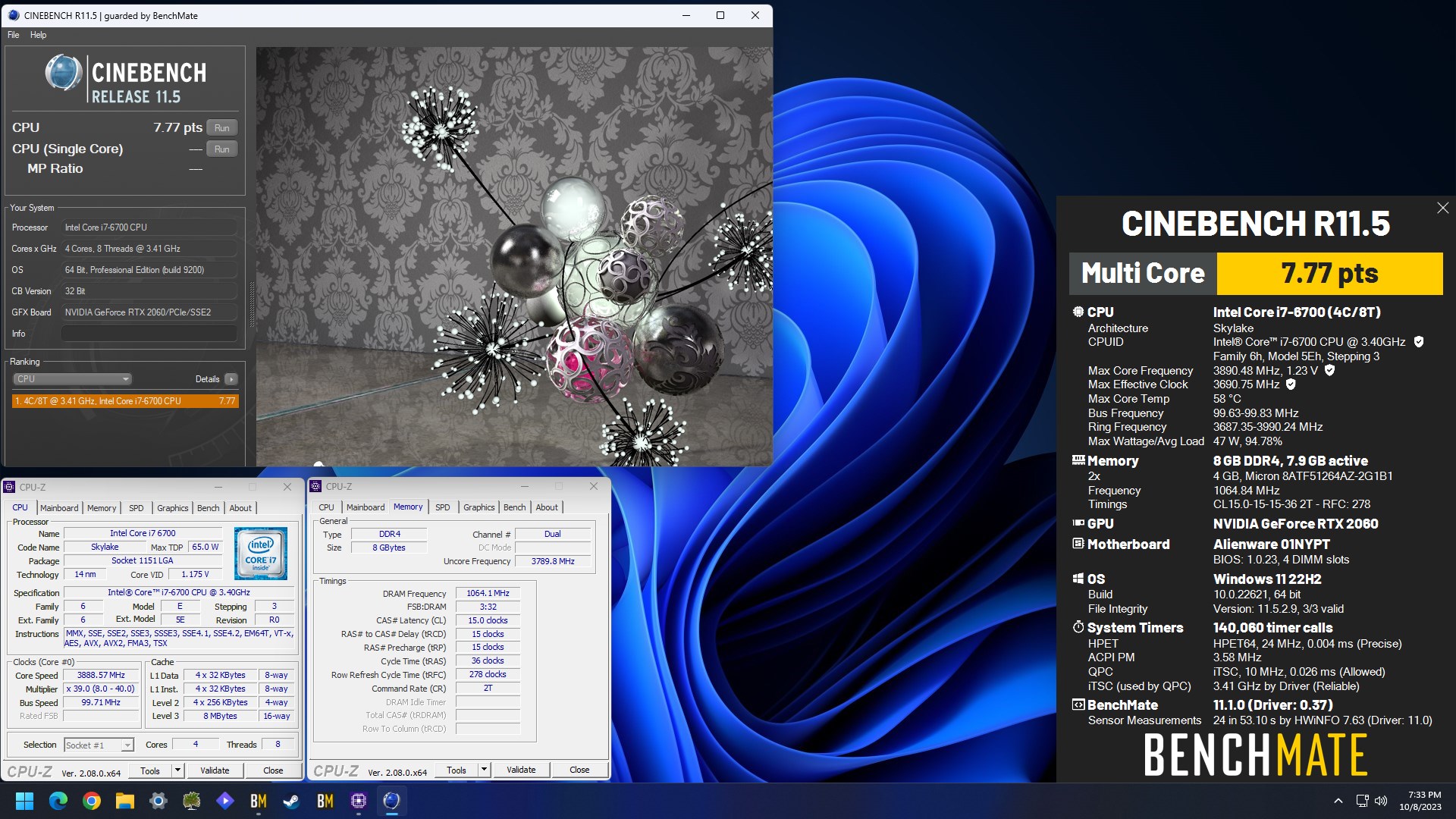Open SPD tab in left CPU-Z window
This screenshot has width=1456, height=819.
(x=136, y=508)
